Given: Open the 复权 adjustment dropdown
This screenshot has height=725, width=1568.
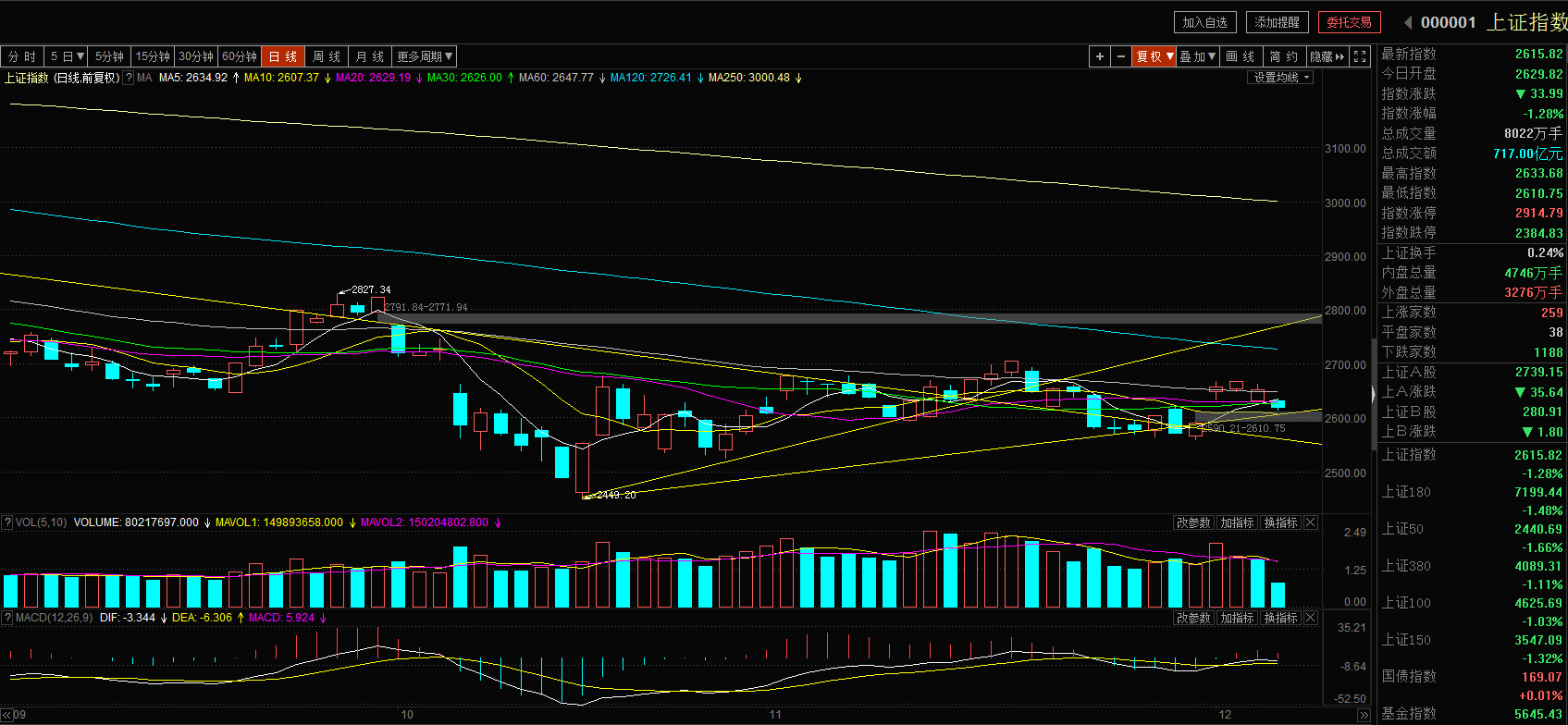Looking at the screenshot, I should (x=1154, y=56).
